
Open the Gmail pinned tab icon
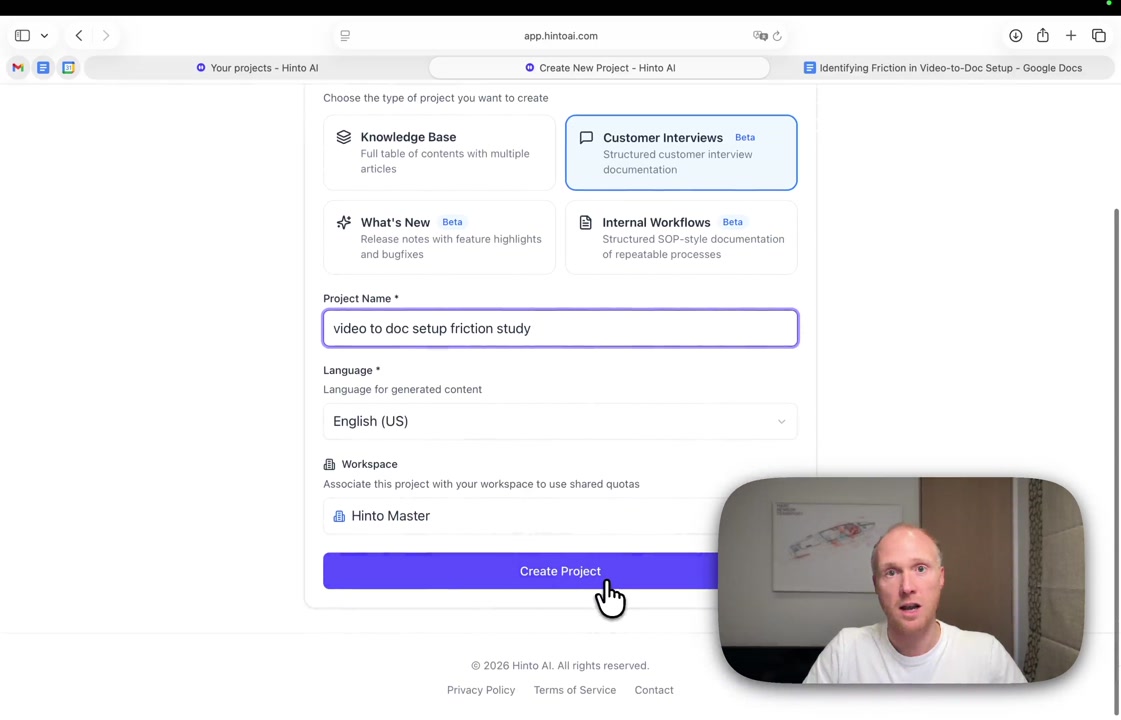18,68
